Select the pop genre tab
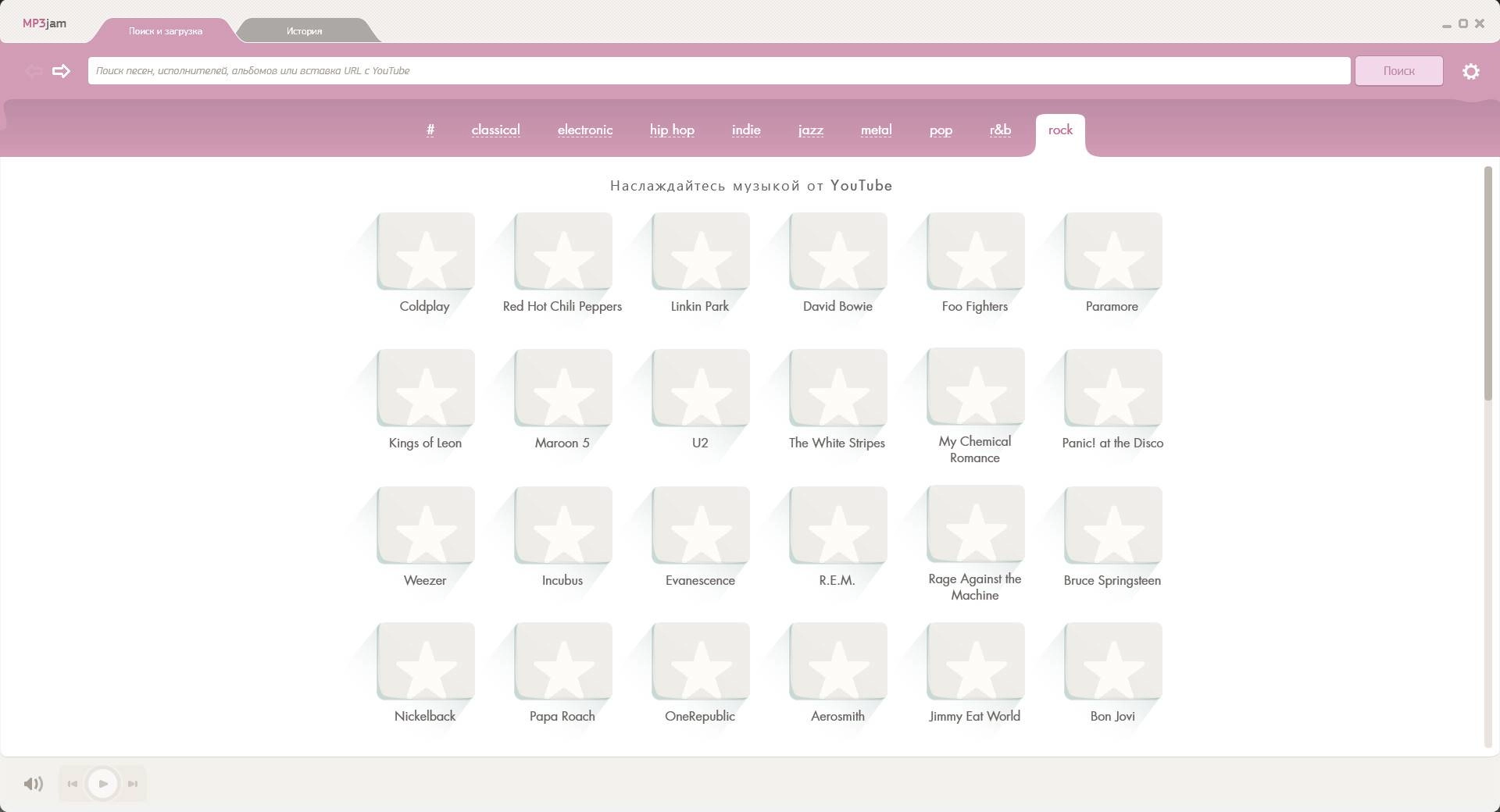The width and height of the screenshot is (1500, 812). pyautogui.click(x=941, y=130)
